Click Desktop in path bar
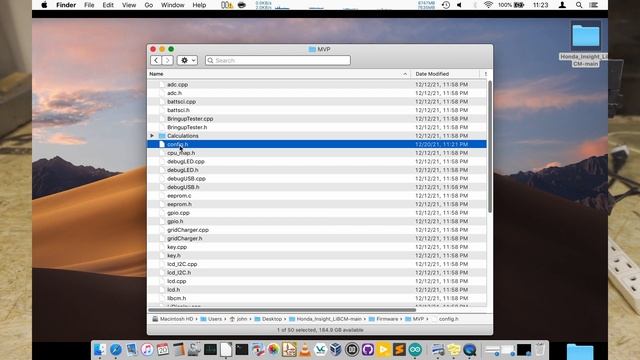The image size is (640, 360). (268, 319)
